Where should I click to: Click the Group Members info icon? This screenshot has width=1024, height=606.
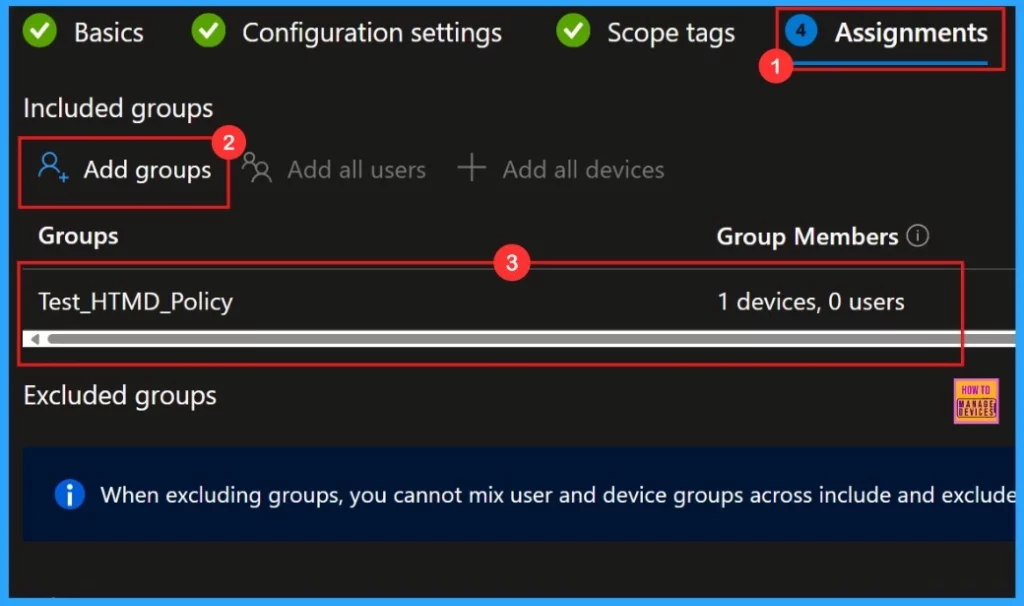click(x=918, y=236)
